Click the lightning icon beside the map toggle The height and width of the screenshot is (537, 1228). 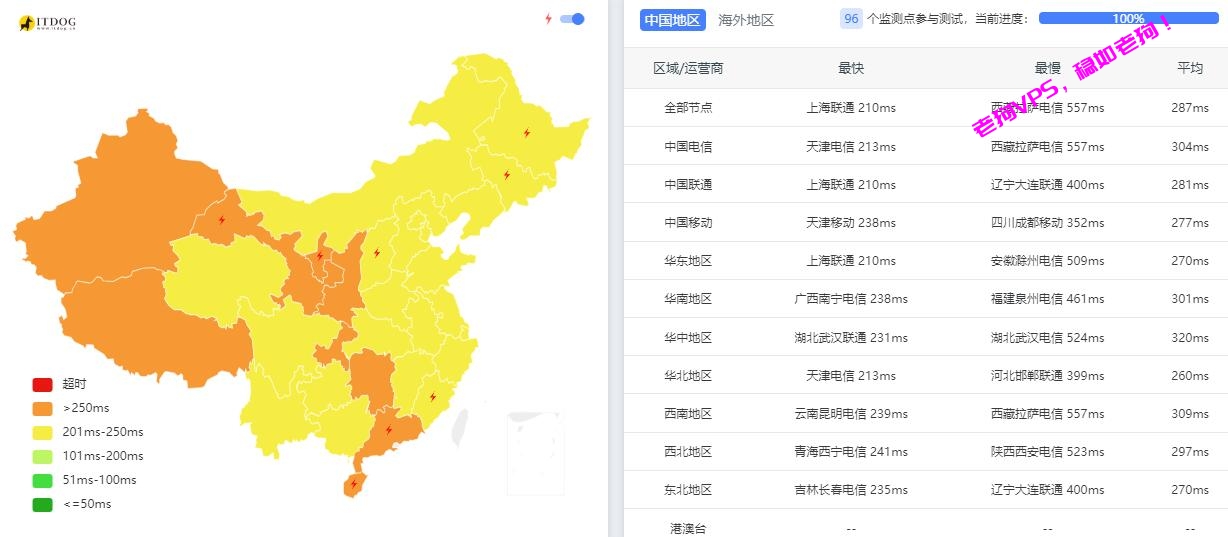(x=548, y=19)
